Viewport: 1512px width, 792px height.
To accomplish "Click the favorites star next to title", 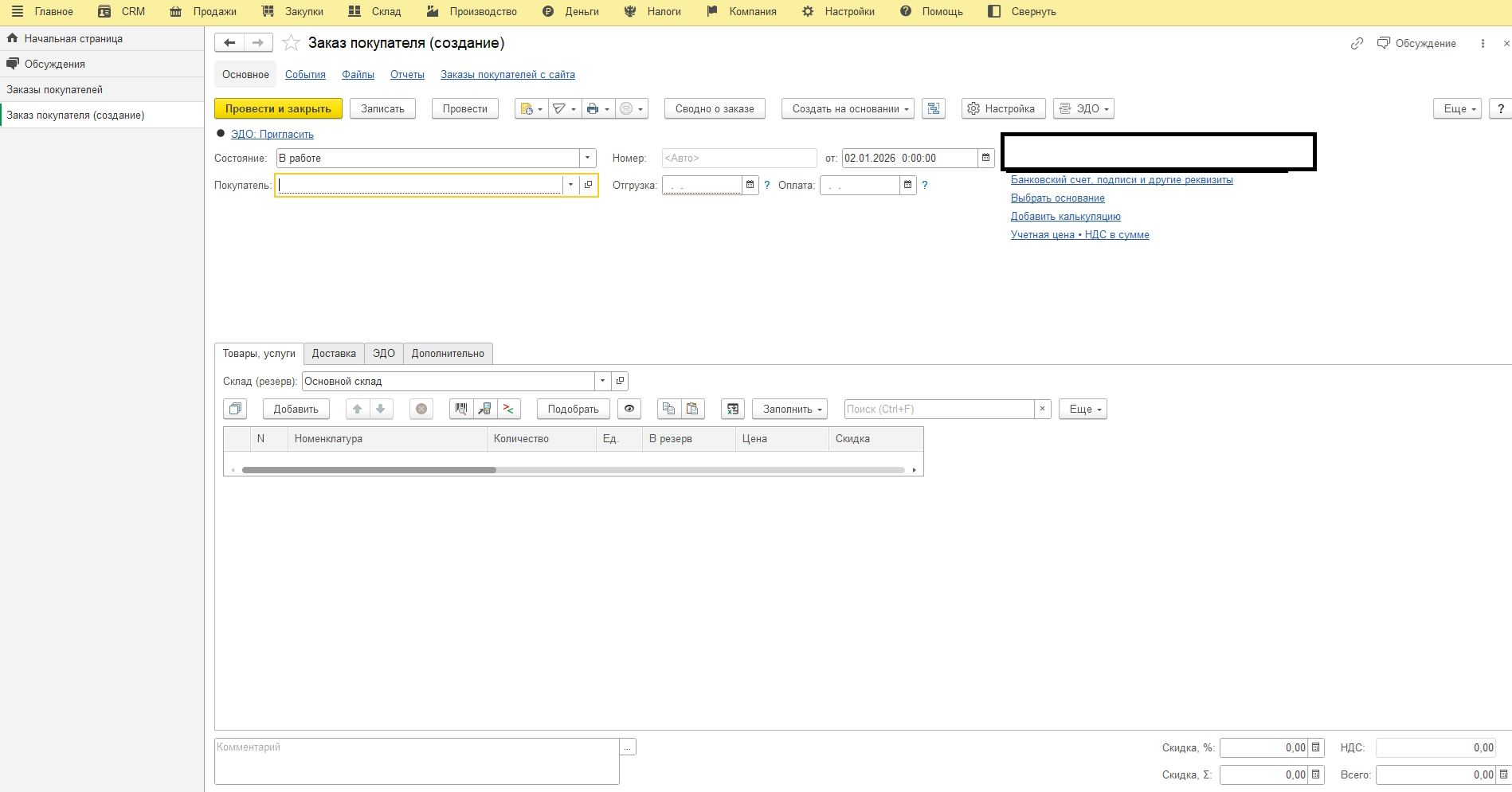I will pos(292,43).
